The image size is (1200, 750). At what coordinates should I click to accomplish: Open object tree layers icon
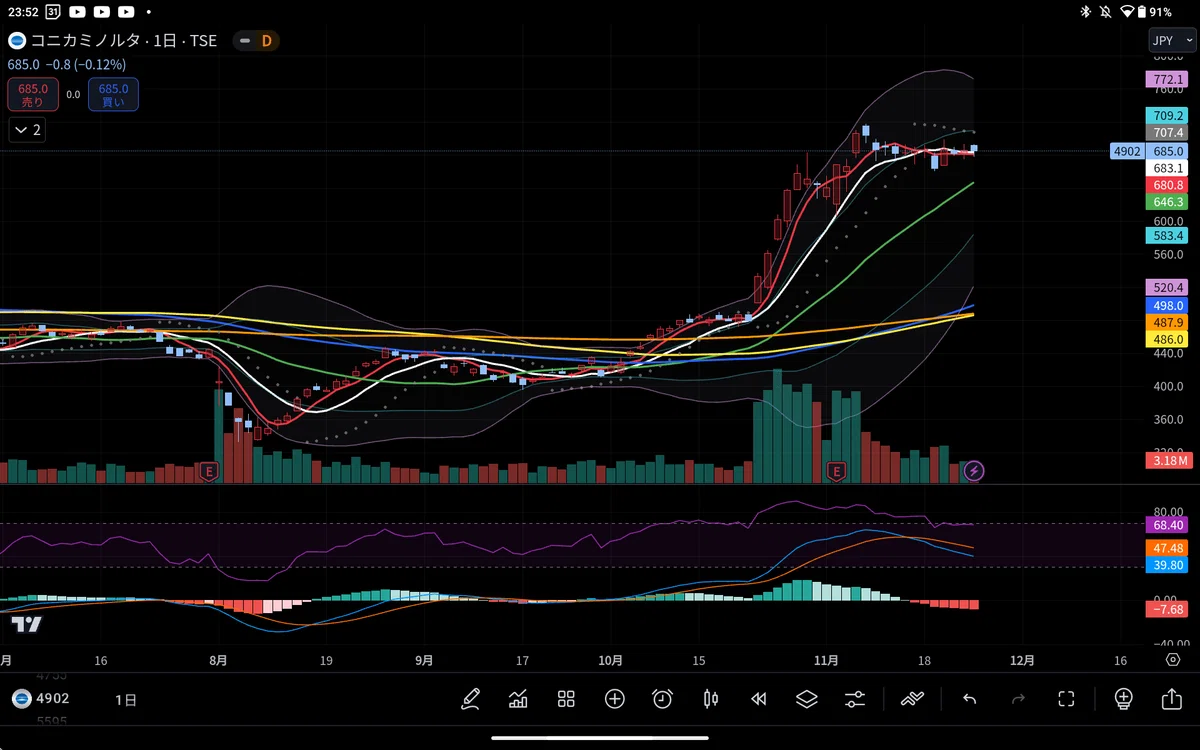[807, 699]
